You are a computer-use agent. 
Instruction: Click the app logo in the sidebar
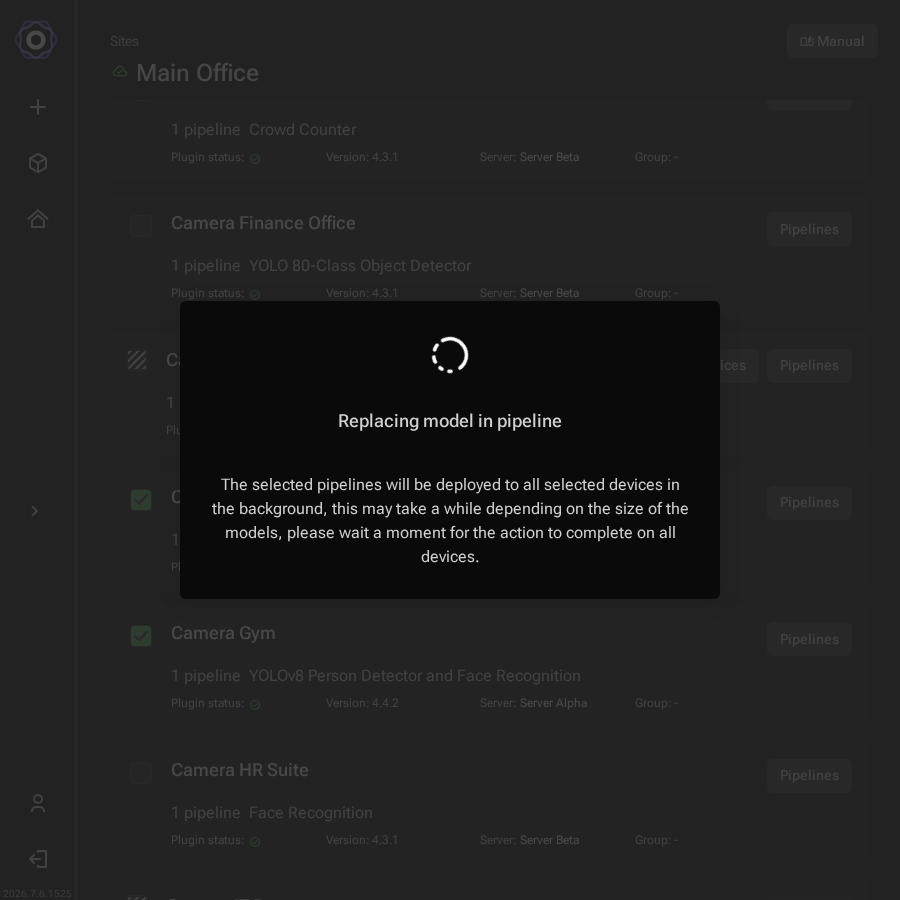coord(36,40)
